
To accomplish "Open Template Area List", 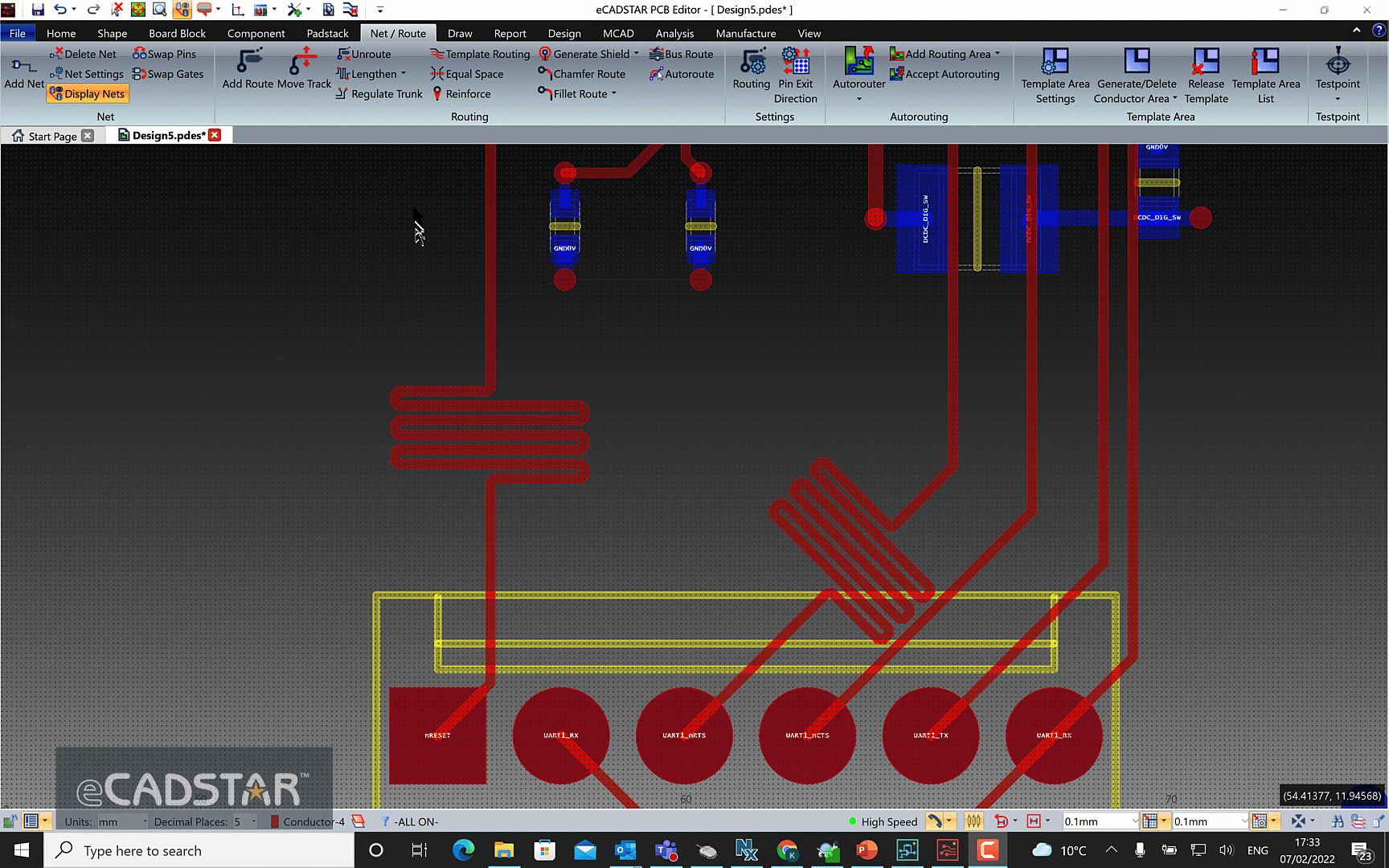I will [1266, 76].
